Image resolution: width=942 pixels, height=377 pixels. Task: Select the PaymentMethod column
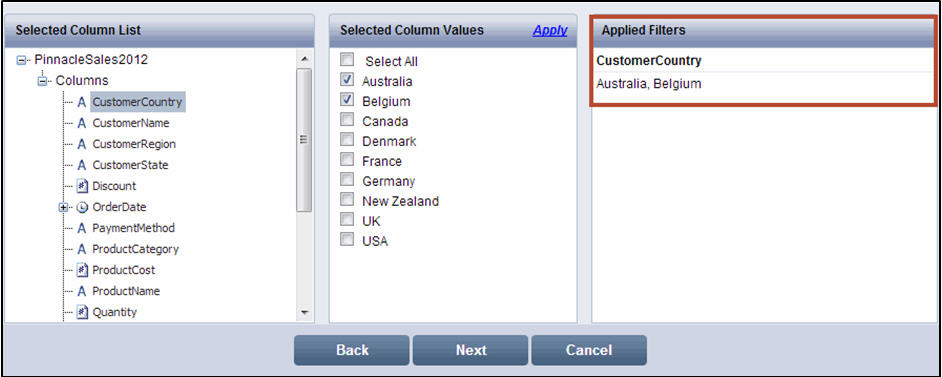coord(133,228)
